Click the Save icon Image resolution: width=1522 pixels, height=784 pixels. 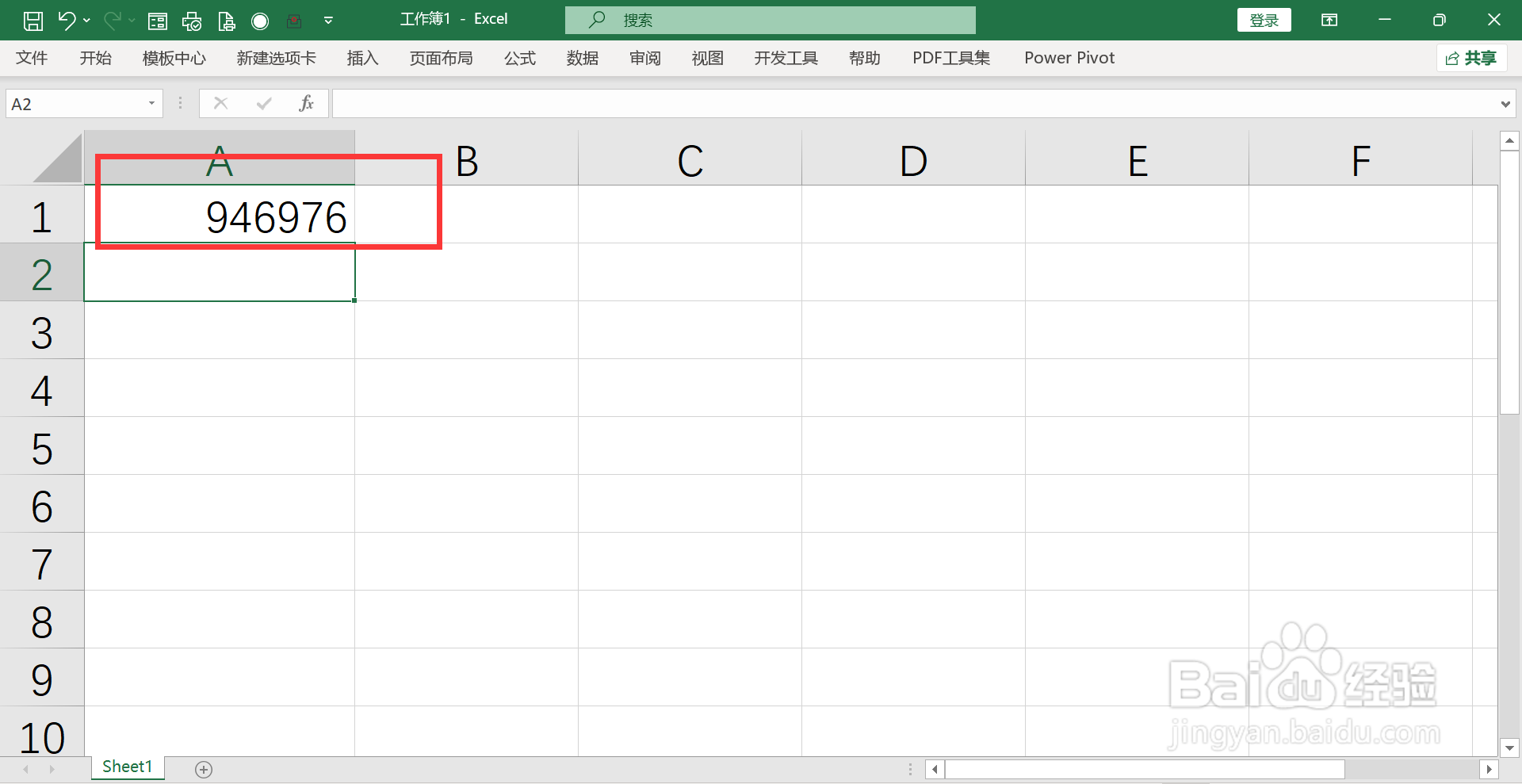point(33,20)
